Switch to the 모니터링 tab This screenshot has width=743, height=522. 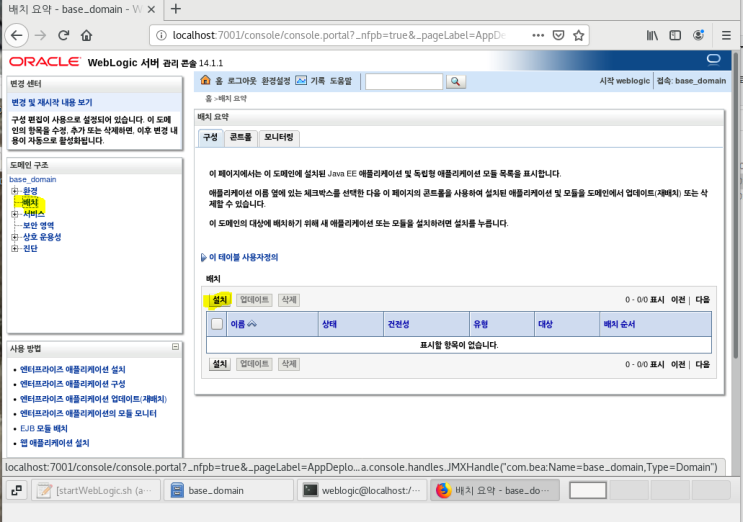tap(279, 137)
